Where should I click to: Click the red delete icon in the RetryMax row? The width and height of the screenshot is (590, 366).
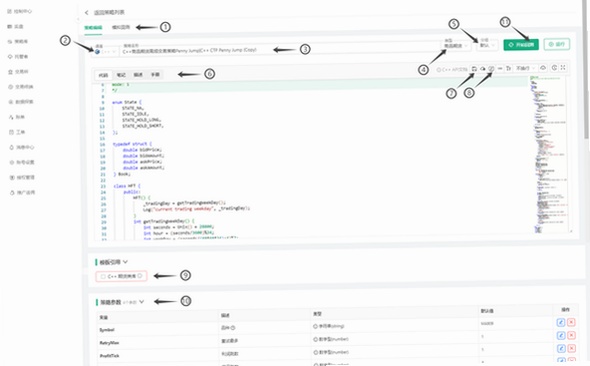click(571, 335)
